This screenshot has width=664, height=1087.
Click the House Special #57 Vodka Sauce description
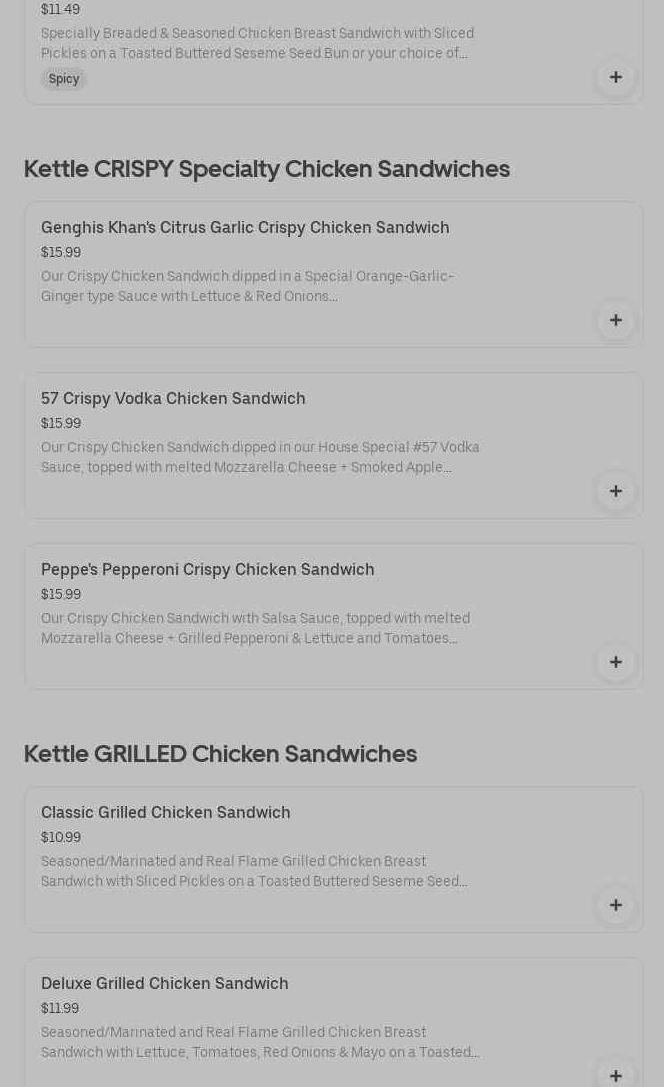click(260, 457)
